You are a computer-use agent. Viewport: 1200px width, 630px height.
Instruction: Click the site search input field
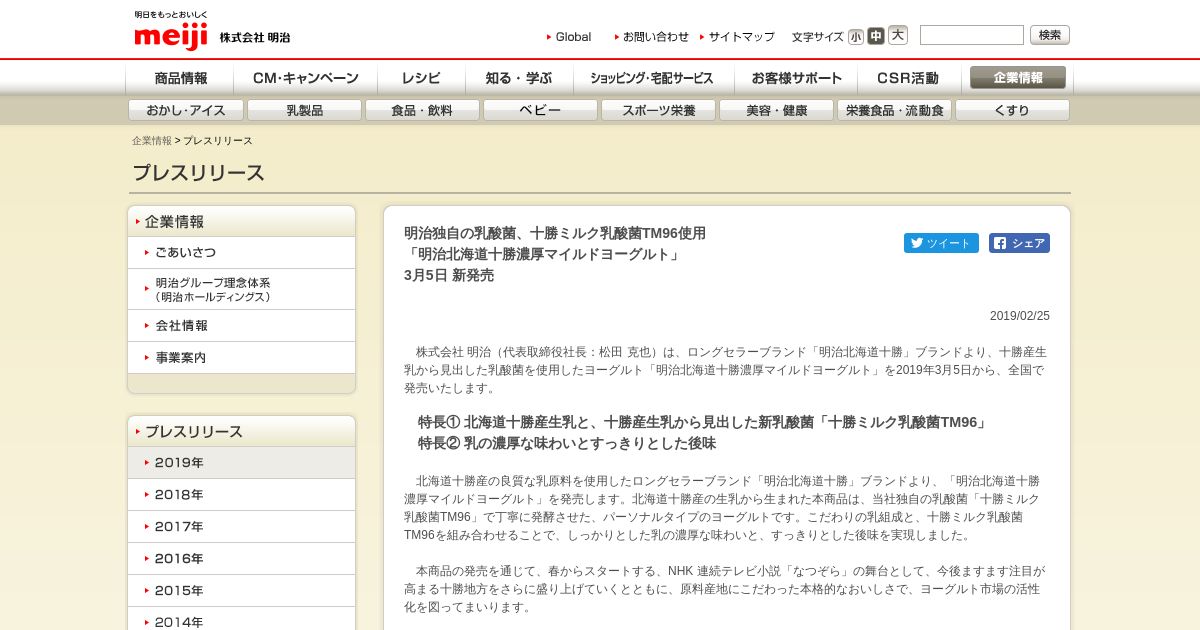[972, 35]
